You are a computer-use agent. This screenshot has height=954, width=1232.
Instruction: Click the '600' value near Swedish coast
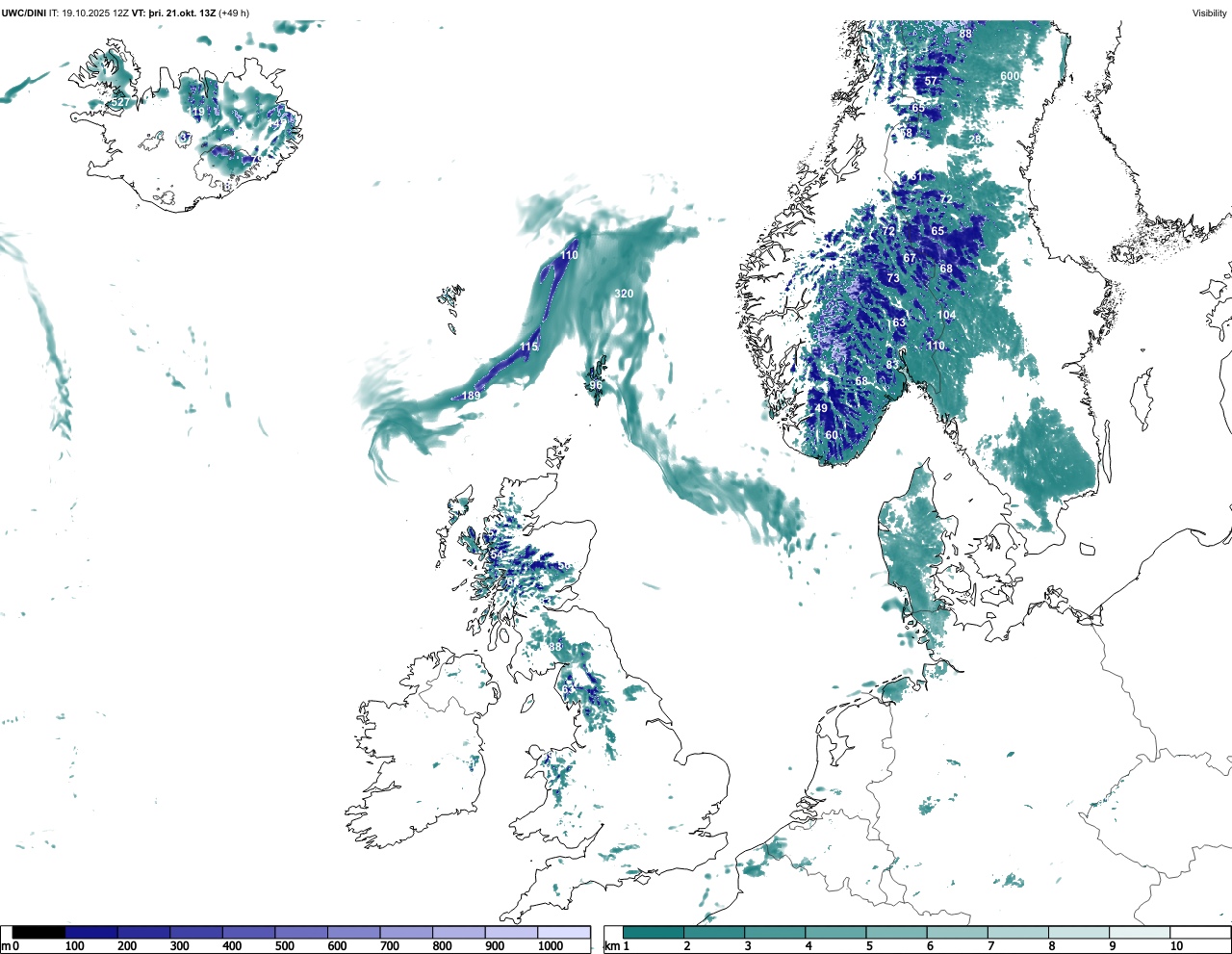tap(1010, 76)
